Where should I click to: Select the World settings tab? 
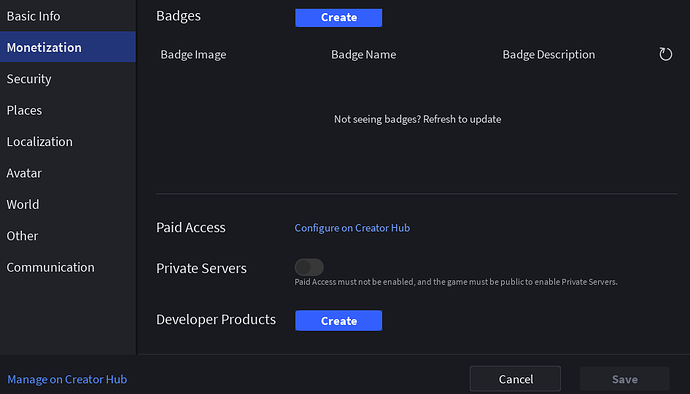(68, 204)
